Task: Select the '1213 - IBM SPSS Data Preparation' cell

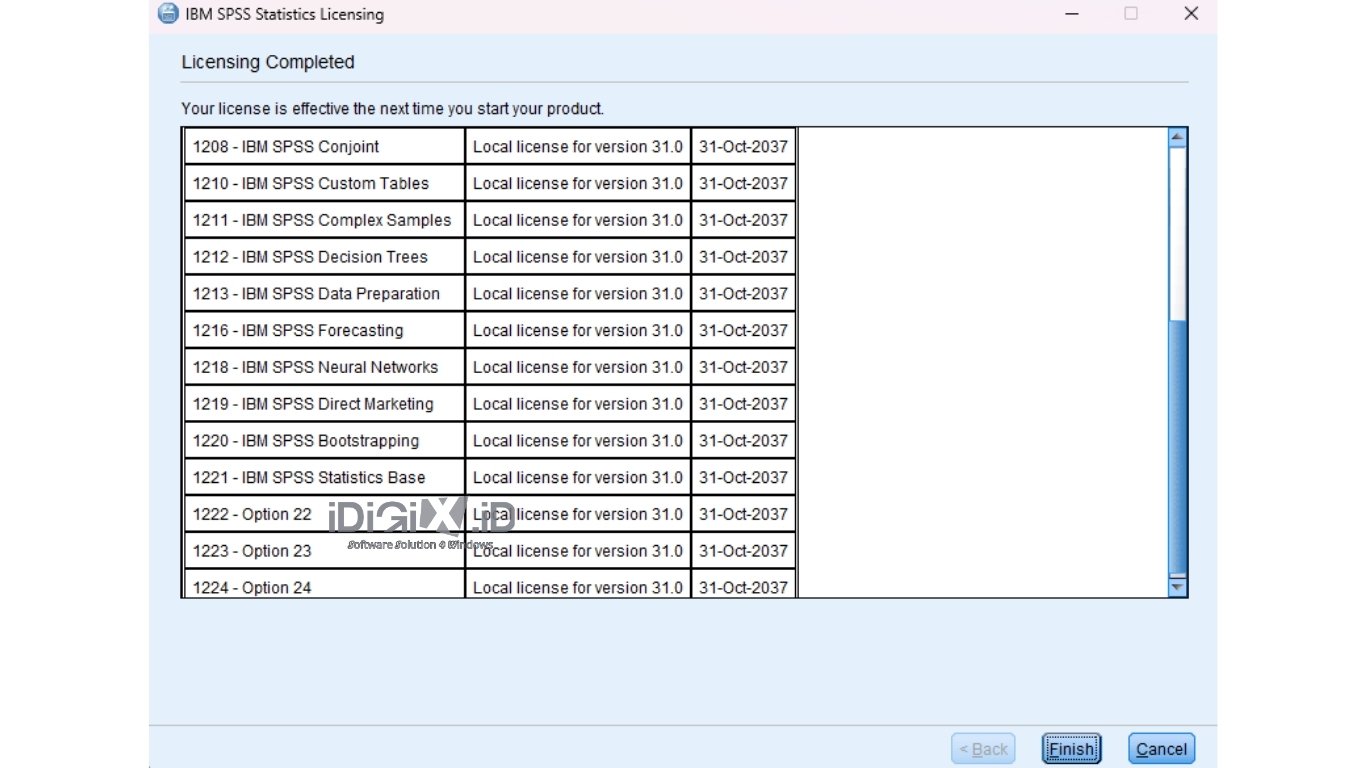Action: tap(325, 294)
